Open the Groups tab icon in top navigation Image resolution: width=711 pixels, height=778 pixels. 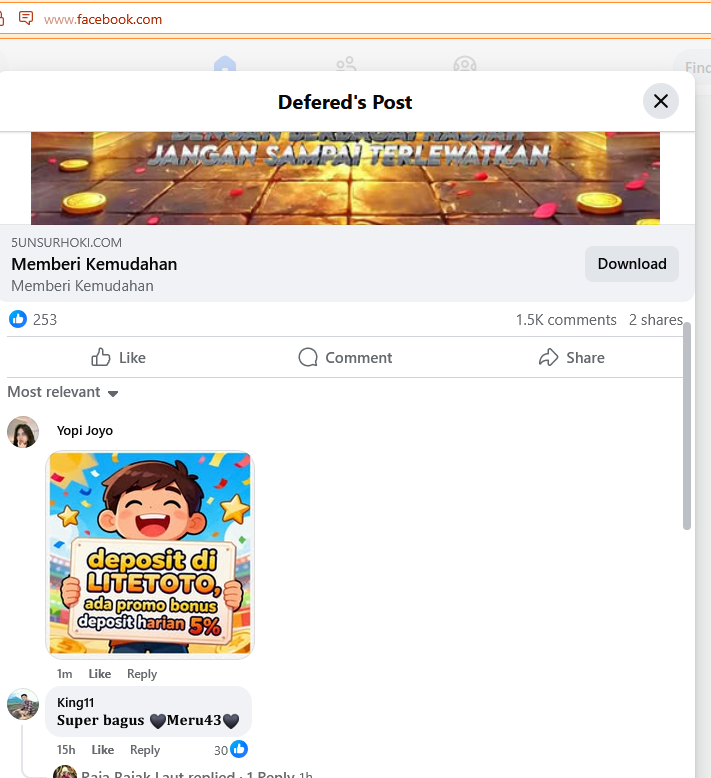[x=465, y=65]
